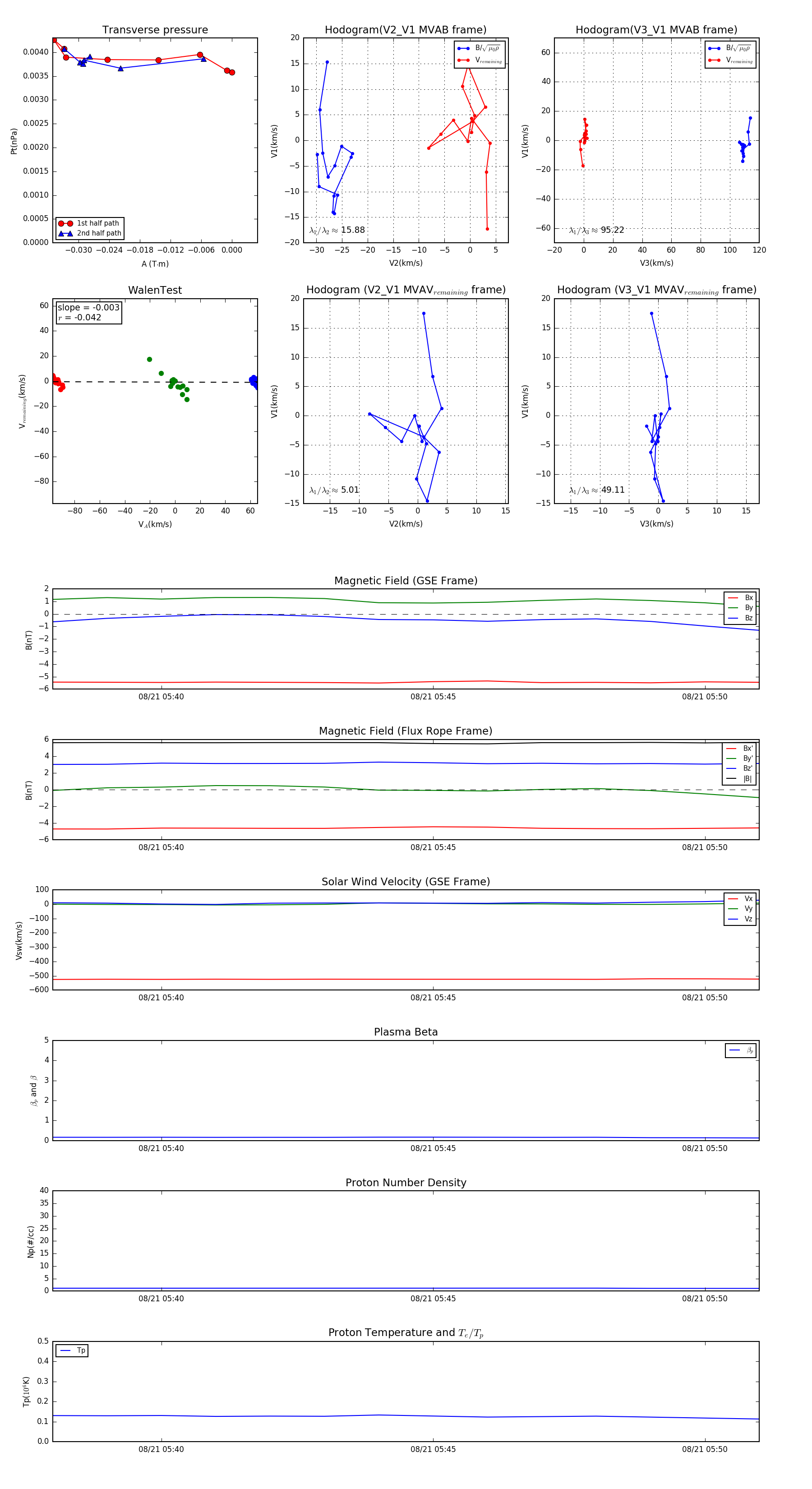The height and width of the screenshot is (1489, 812).
Task: Click the eigenvalue ratio '15.88' annotation
Action: pyautogui.click(x=337, y=230)
